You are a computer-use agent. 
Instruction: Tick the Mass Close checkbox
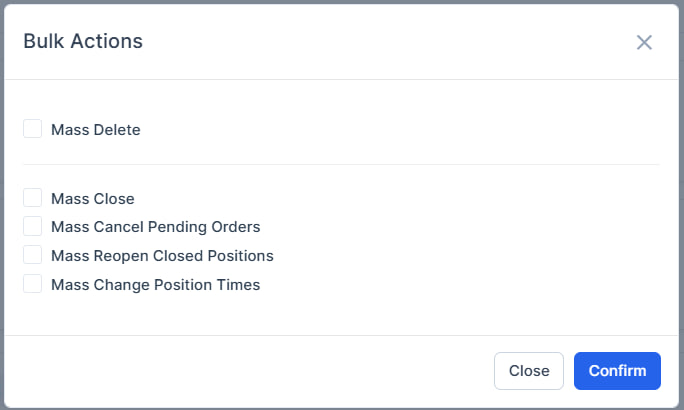pyautogui.click(x=33, y=198)
